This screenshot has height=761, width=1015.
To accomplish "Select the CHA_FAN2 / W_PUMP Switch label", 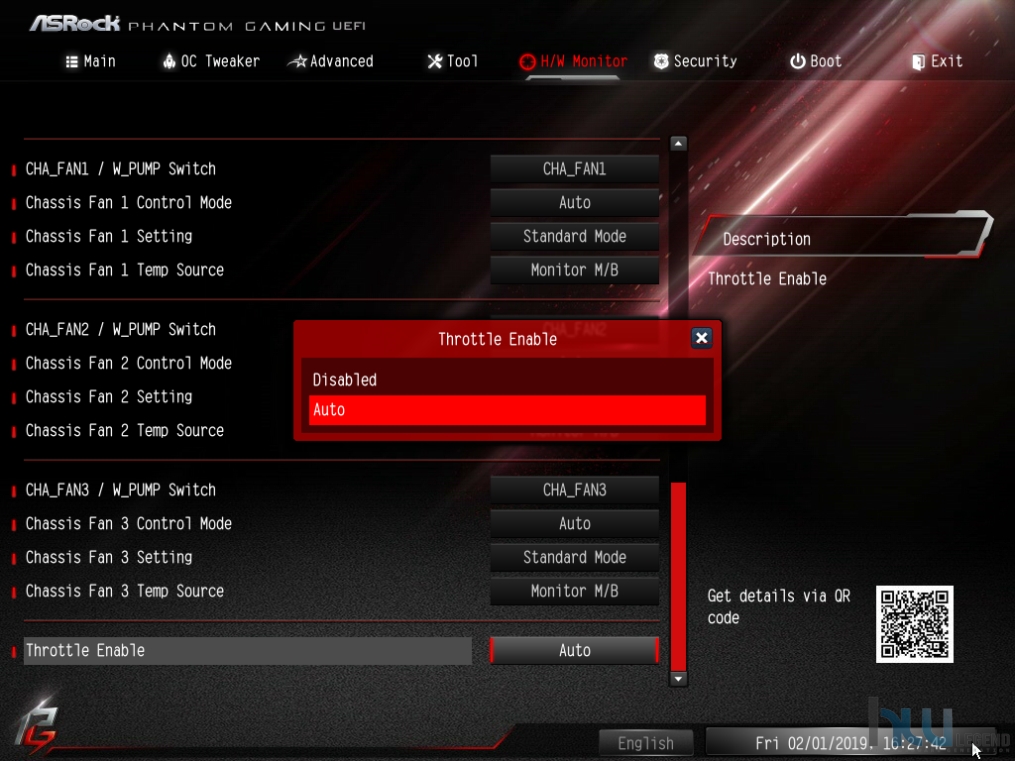I will coord(120,329).
